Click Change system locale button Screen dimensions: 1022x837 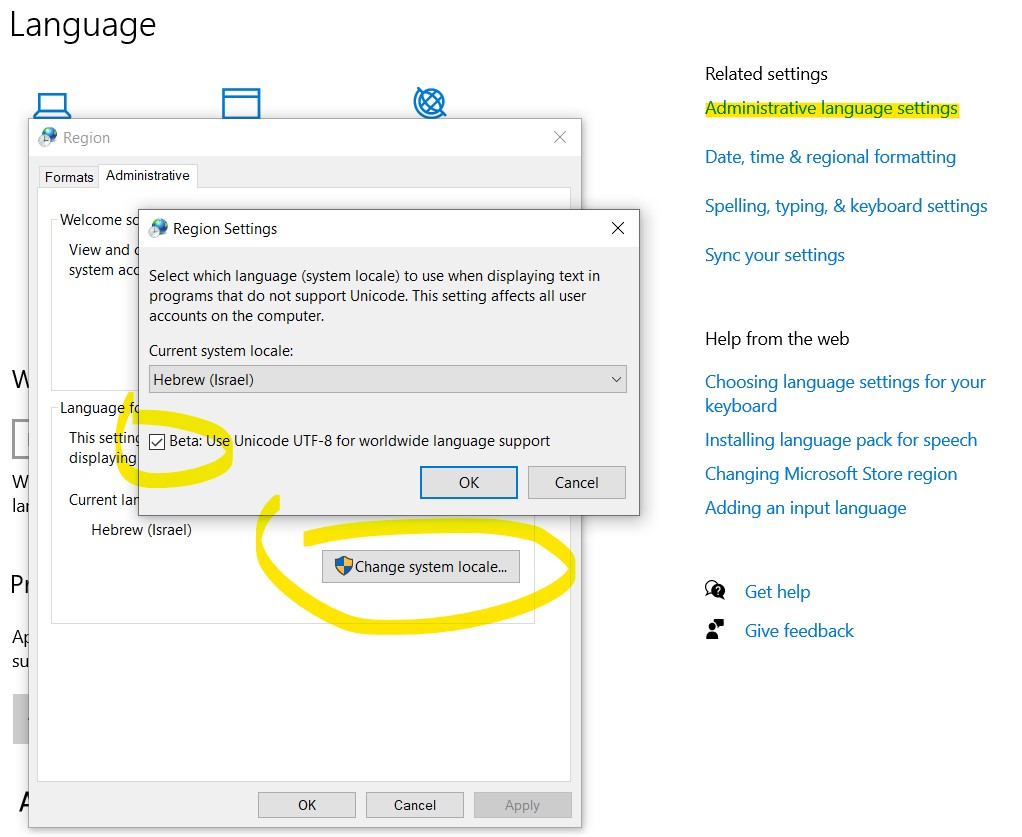tap(421, 566)
